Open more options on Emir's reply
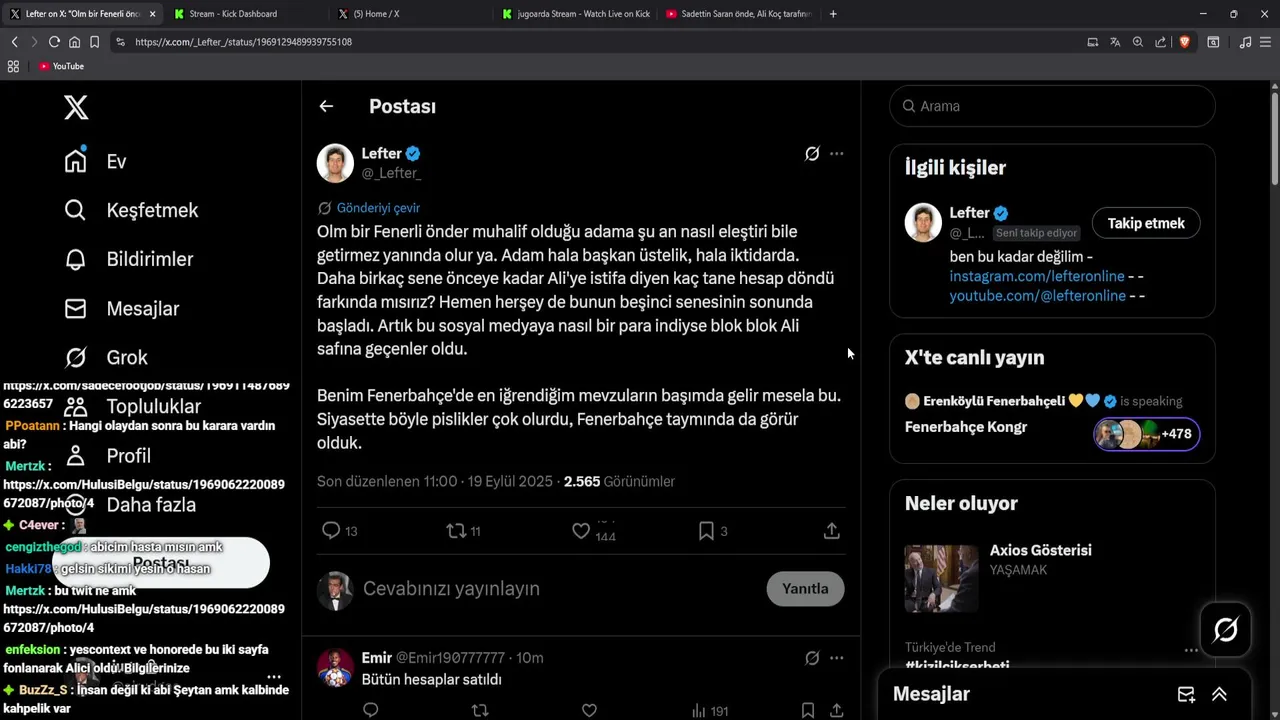The height and width of the screenshot is (720, 1280). coord(837,657)
